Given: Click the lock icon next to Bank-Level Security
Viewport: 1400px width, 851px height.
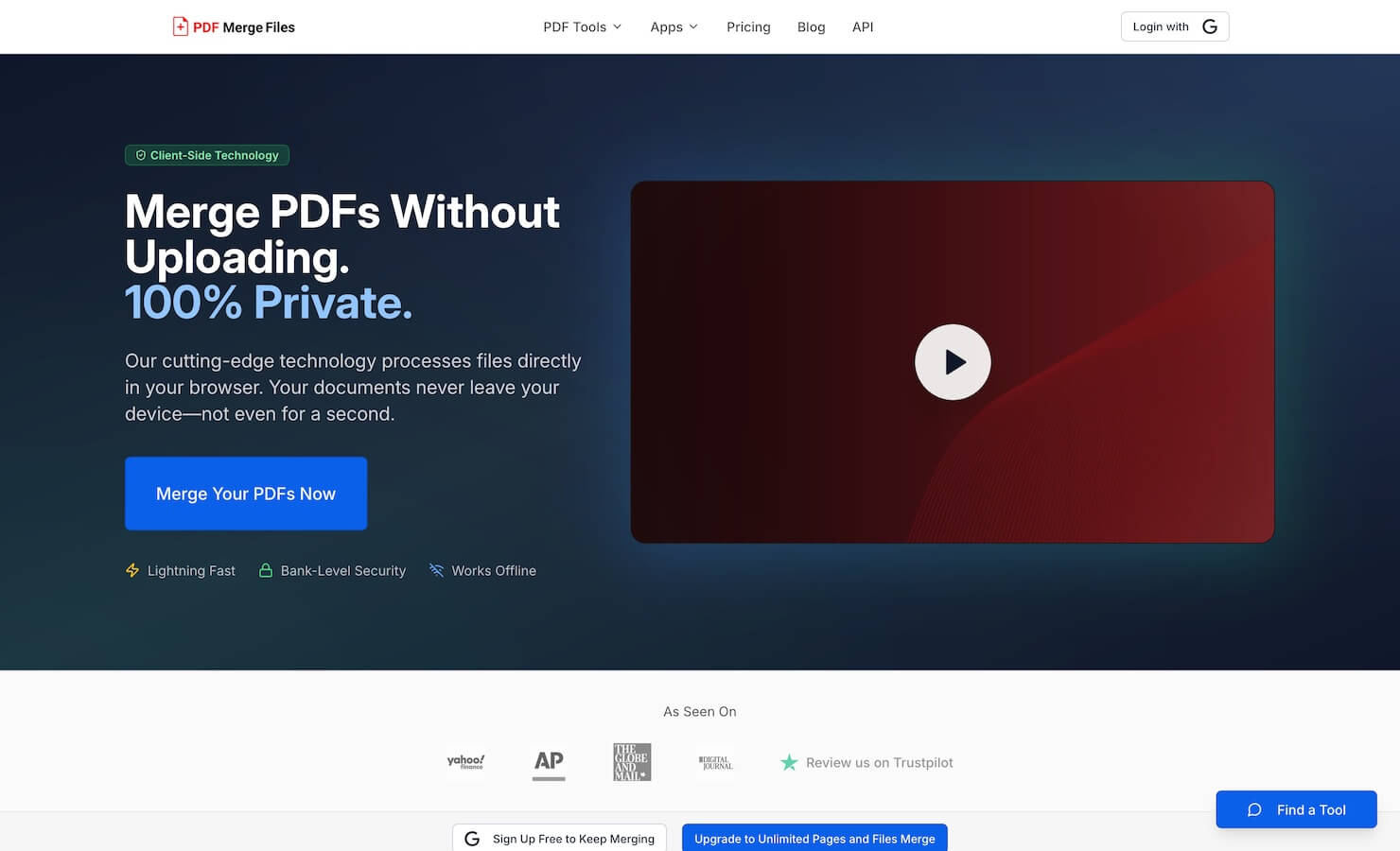Looking at the screenshot, I should tap(266, 570).
